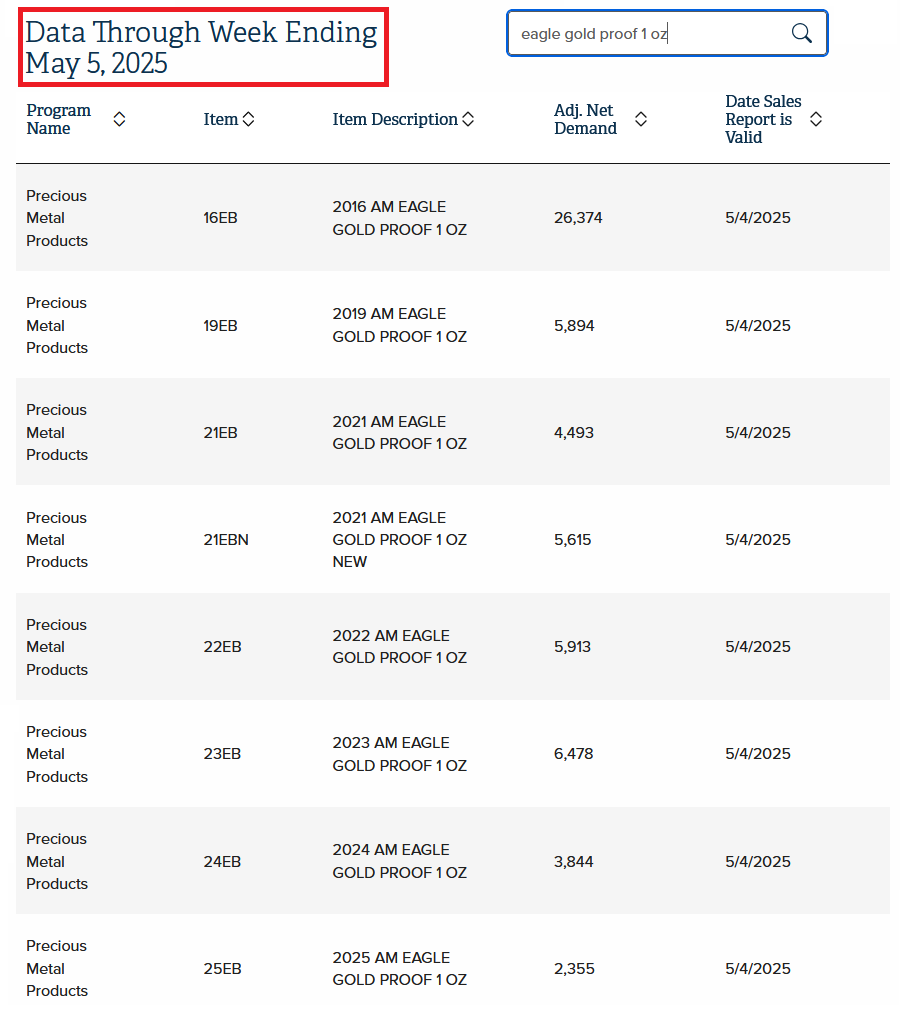Click the magnifying glass search icon
This screenshot has width=900, height=1012.
click(x=801, y=33)
